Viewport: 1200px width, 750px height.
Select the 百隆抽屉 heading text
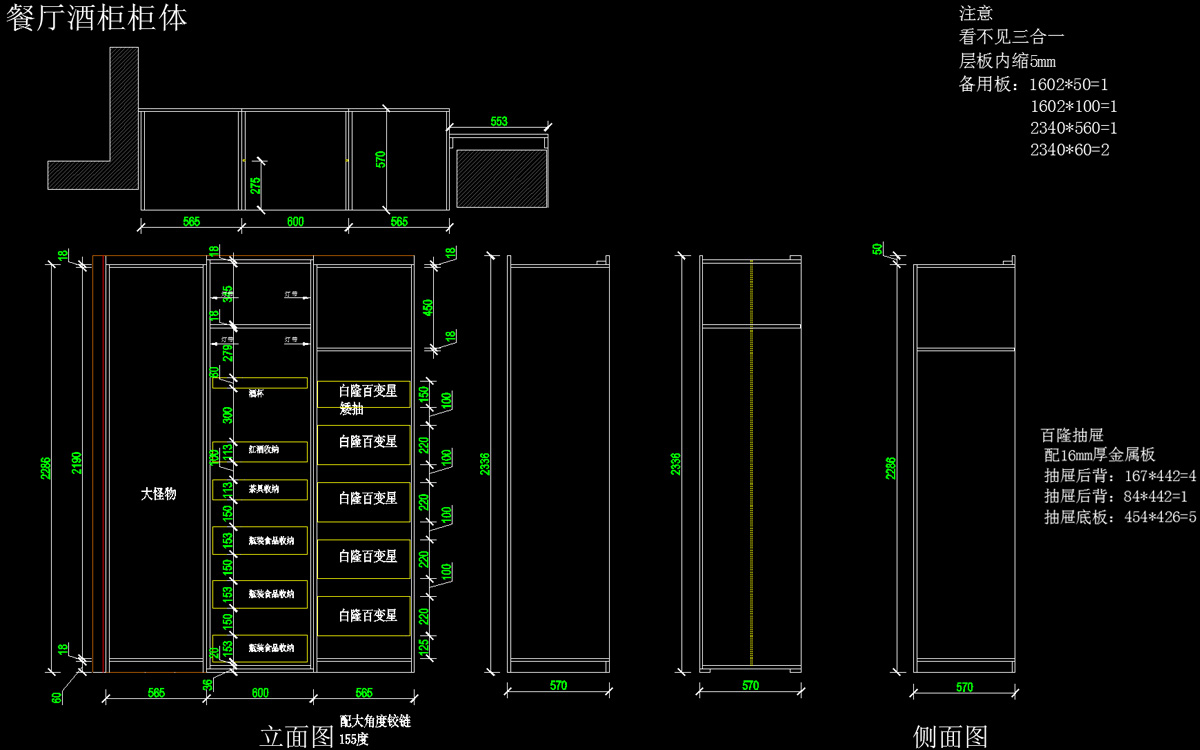[x=1071, y=435]
